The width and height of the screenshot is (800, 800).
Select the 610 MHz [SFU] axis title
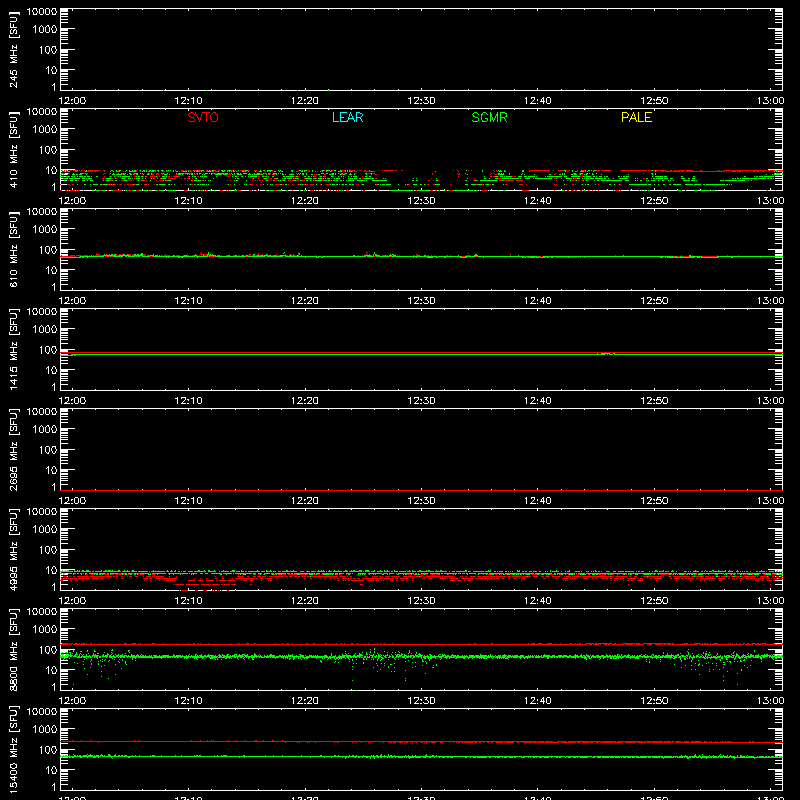click(13, 249)
